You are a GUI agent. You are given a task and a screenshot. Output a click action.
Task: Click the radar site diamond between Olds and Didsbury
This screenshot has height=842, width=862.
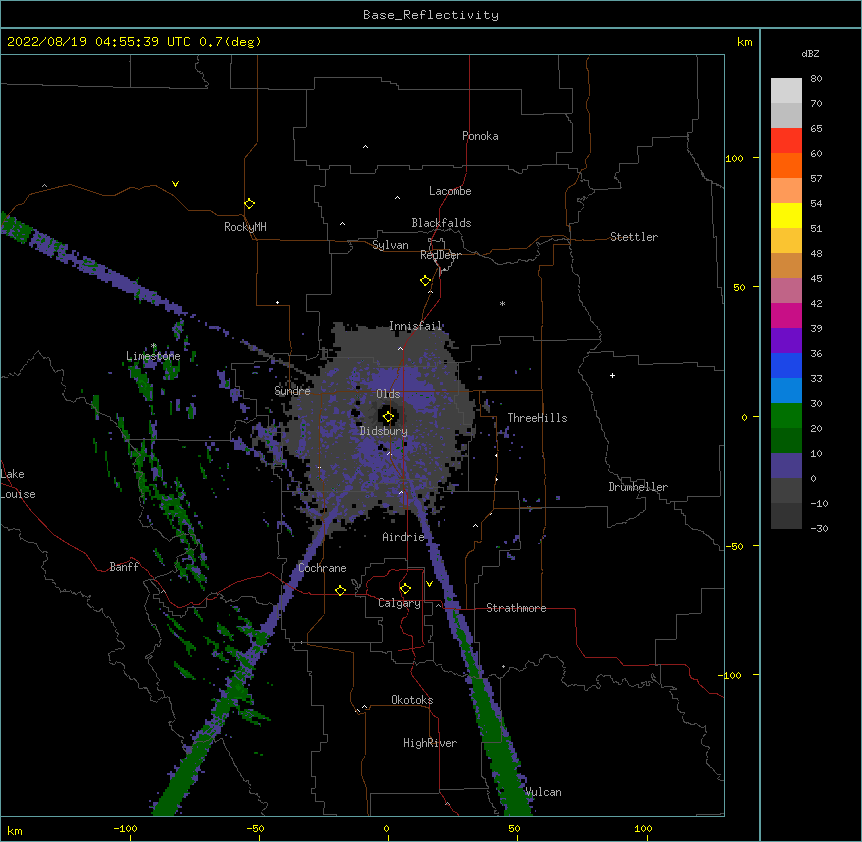click(x=388, y=417)
